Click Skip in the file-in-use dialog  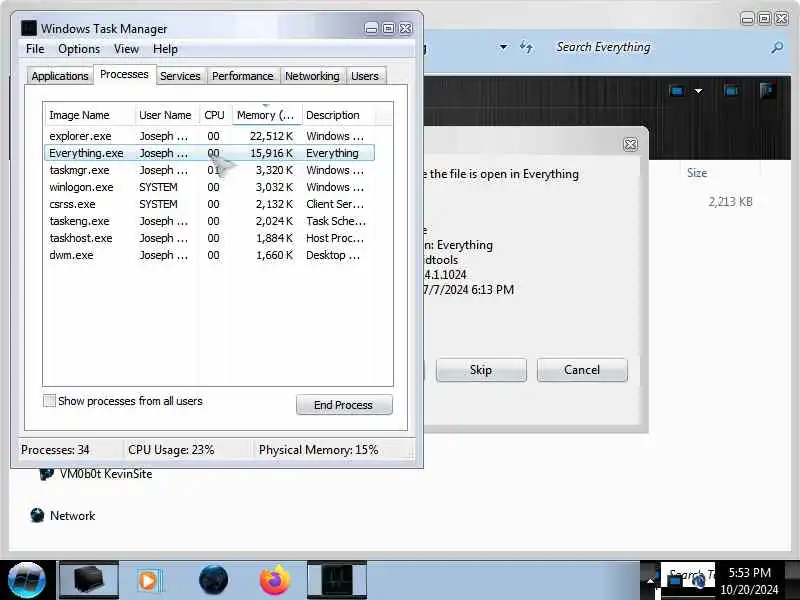point(481,370)
